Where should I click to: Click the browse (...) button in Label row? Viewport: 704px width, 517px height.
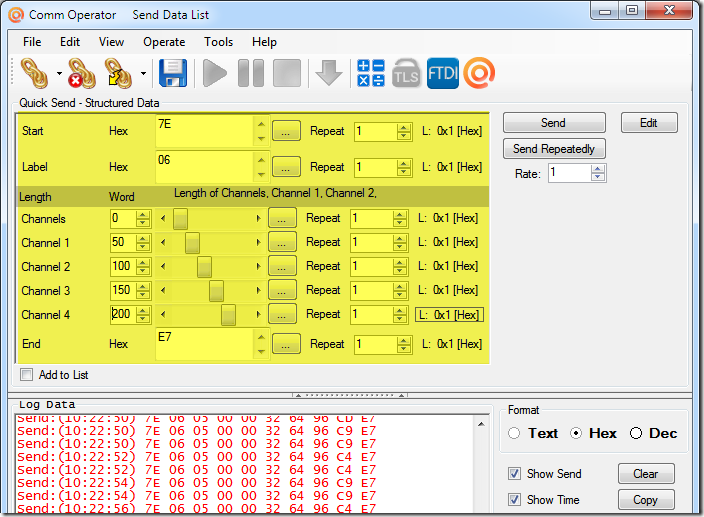tap(286, 167)
